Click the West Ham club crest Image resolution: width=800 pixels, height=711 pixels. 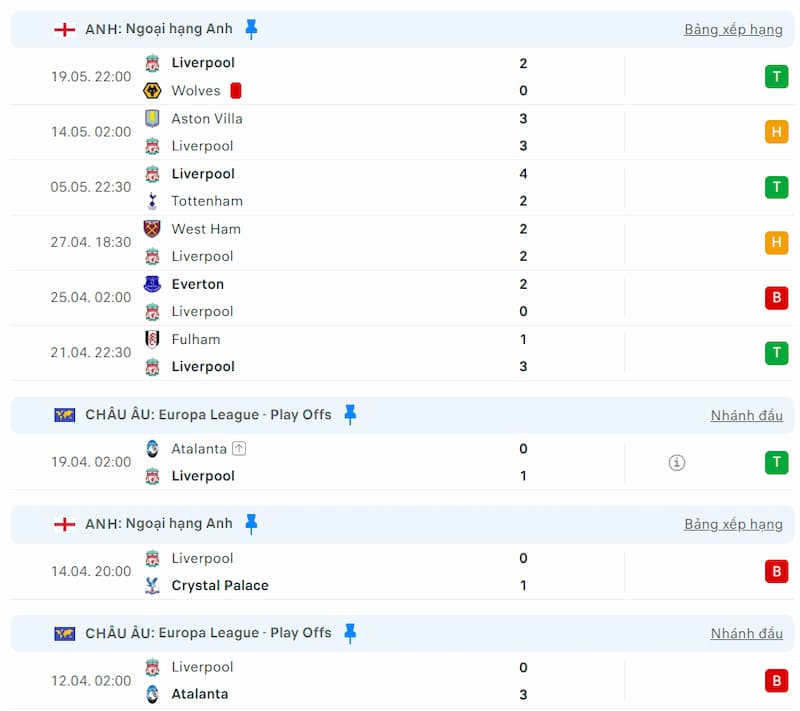pos(152,229)
